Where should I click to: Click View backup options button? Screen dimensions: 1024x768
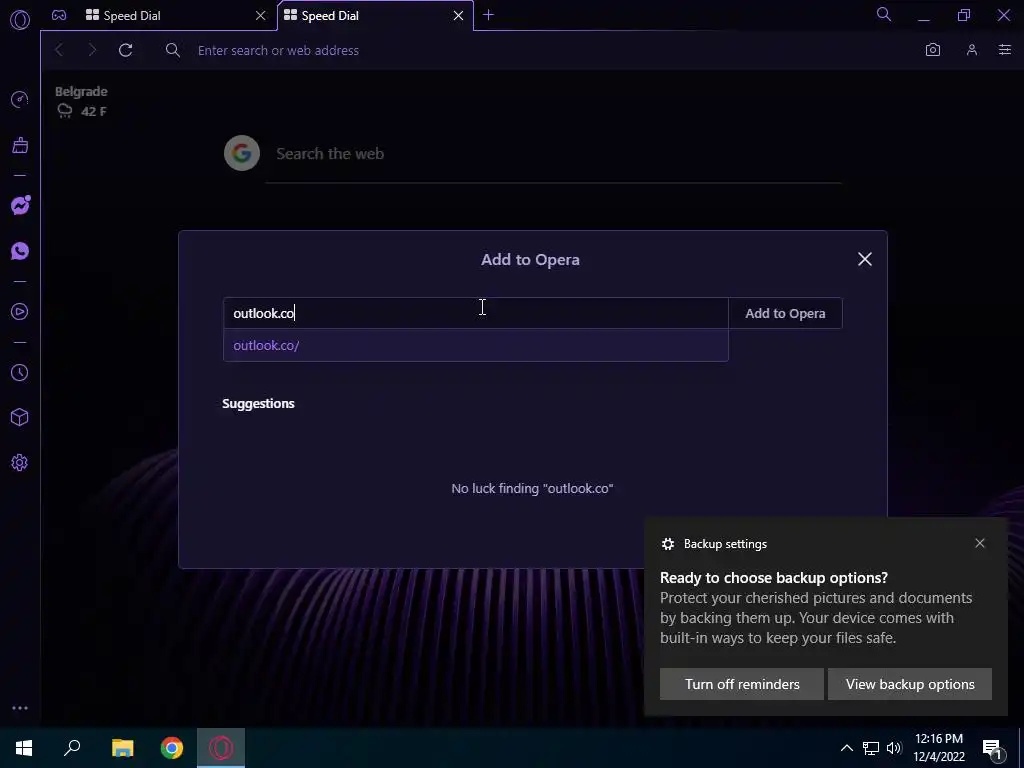tap(910, 684)
